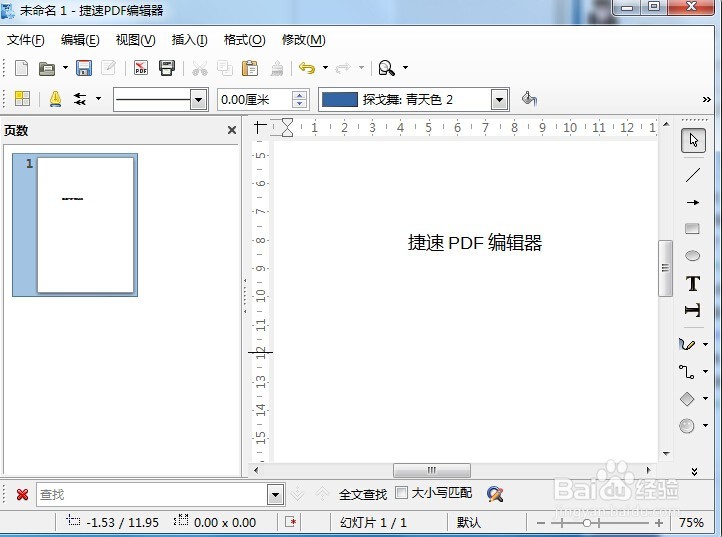Click the 查找 search input field
The width and height of the screenshot is (722, 537).
[x=152, y=495]
